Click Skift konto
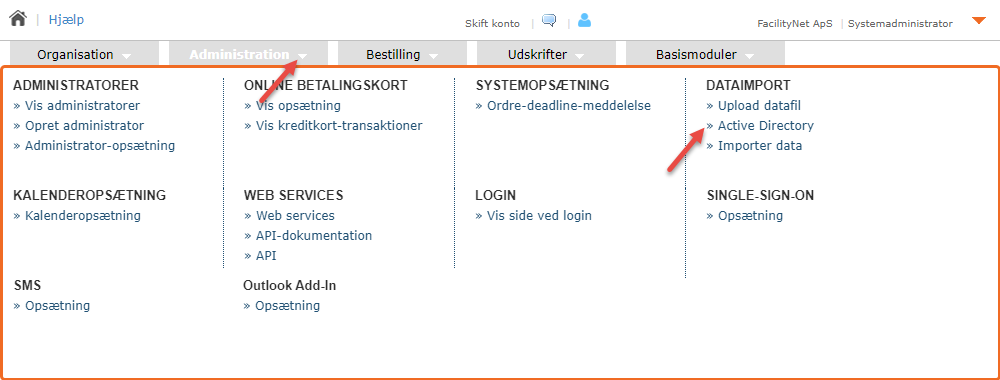 point(492,24)
